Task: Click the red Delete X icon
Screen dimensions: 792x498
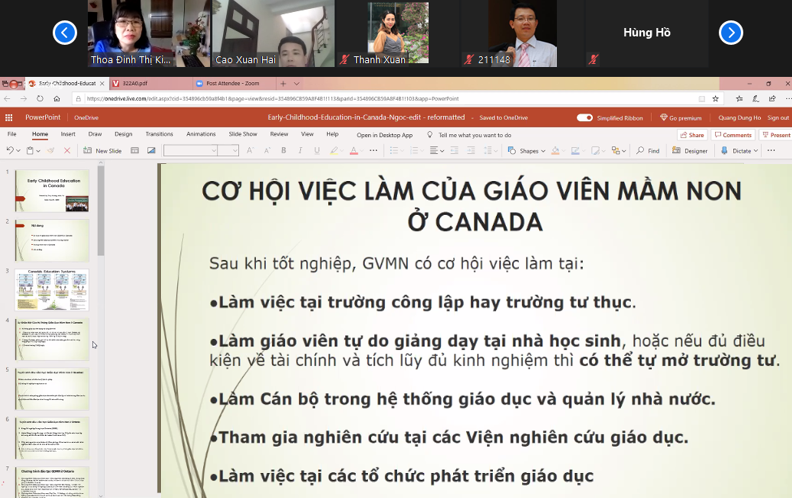Action: coord(67,151)
